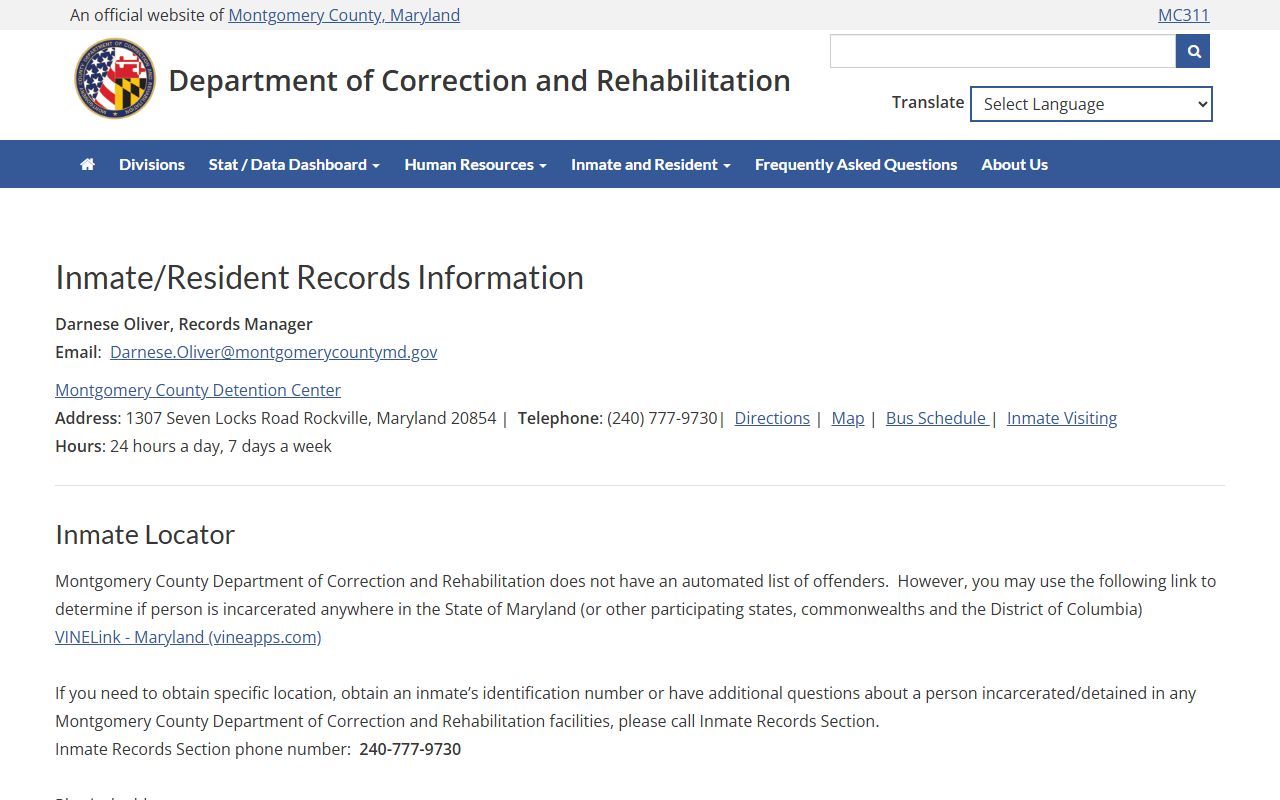Screen dimensions: 1280x800
Task: Go to Frequently Asked Questions
Action: click(x=856, y=164)
